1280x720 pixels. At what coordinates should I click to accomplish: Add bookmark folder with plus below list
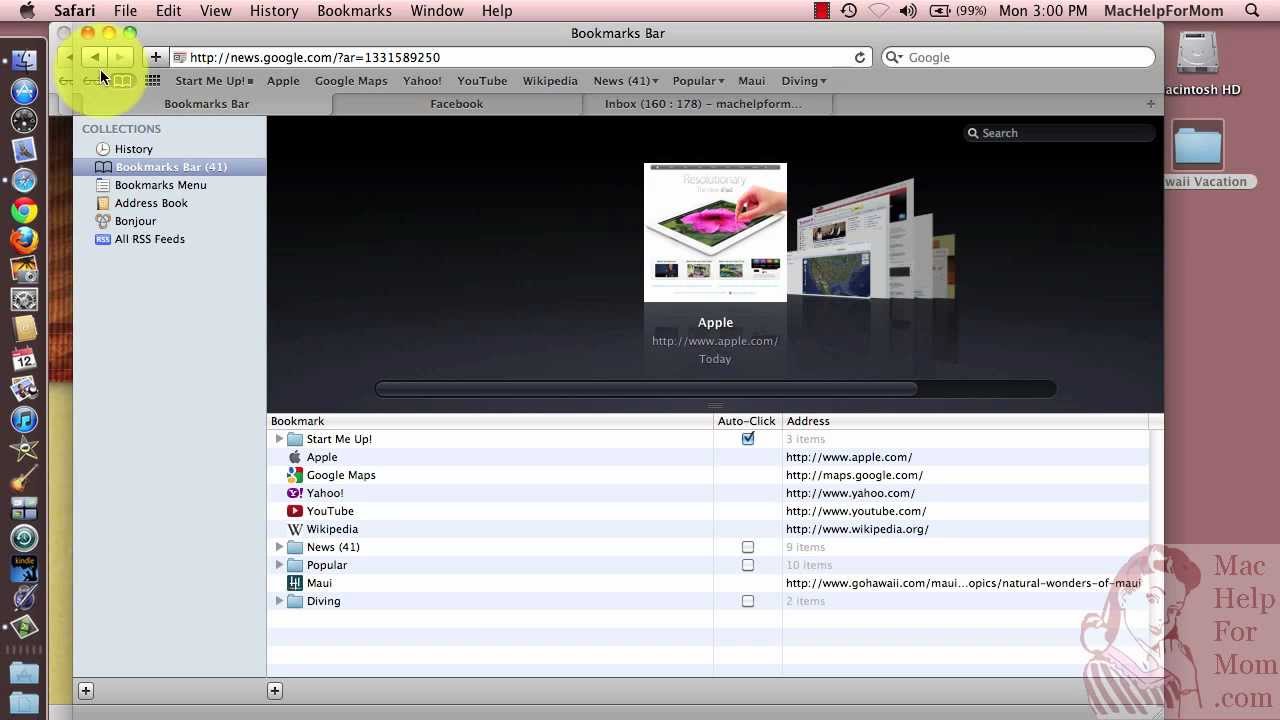[275, 690]
